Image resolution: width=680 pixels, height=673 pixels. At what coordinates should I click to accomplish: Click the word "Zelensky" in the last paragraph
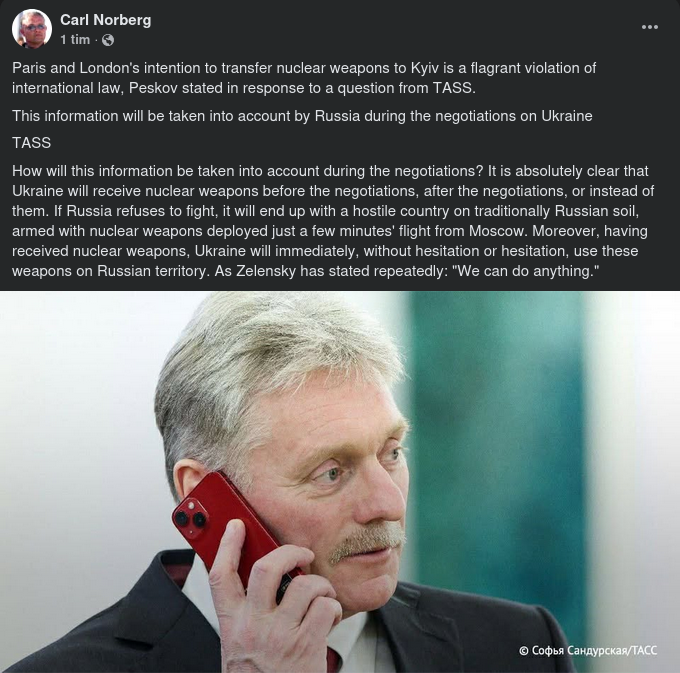click(266, 271)
